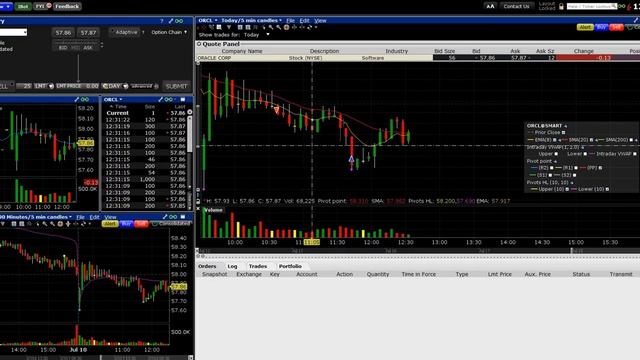Click the Feedback button
640x360 pixels.
click(67, 6)
